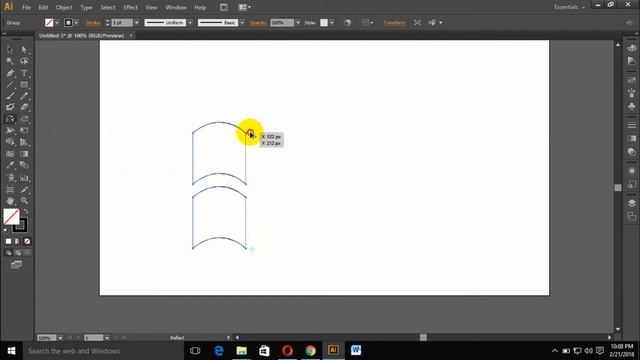Set paint mode to Gradient
The image size is (640, 360).
click(x=18, y=241)
